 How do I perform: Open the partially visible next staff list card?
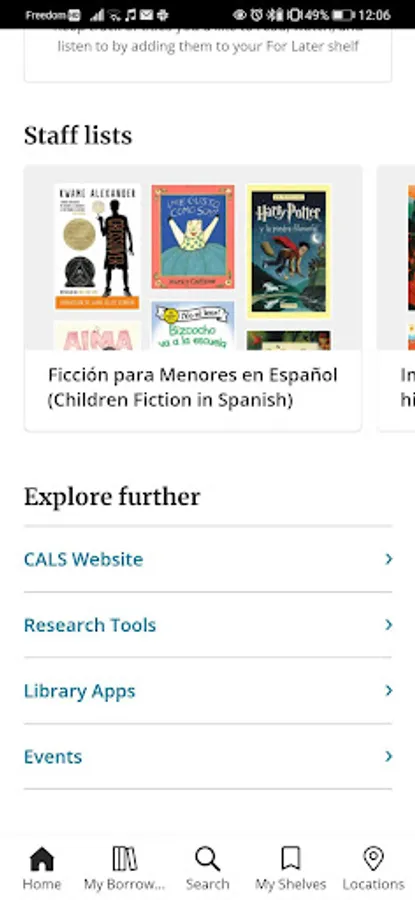point(397,298)
